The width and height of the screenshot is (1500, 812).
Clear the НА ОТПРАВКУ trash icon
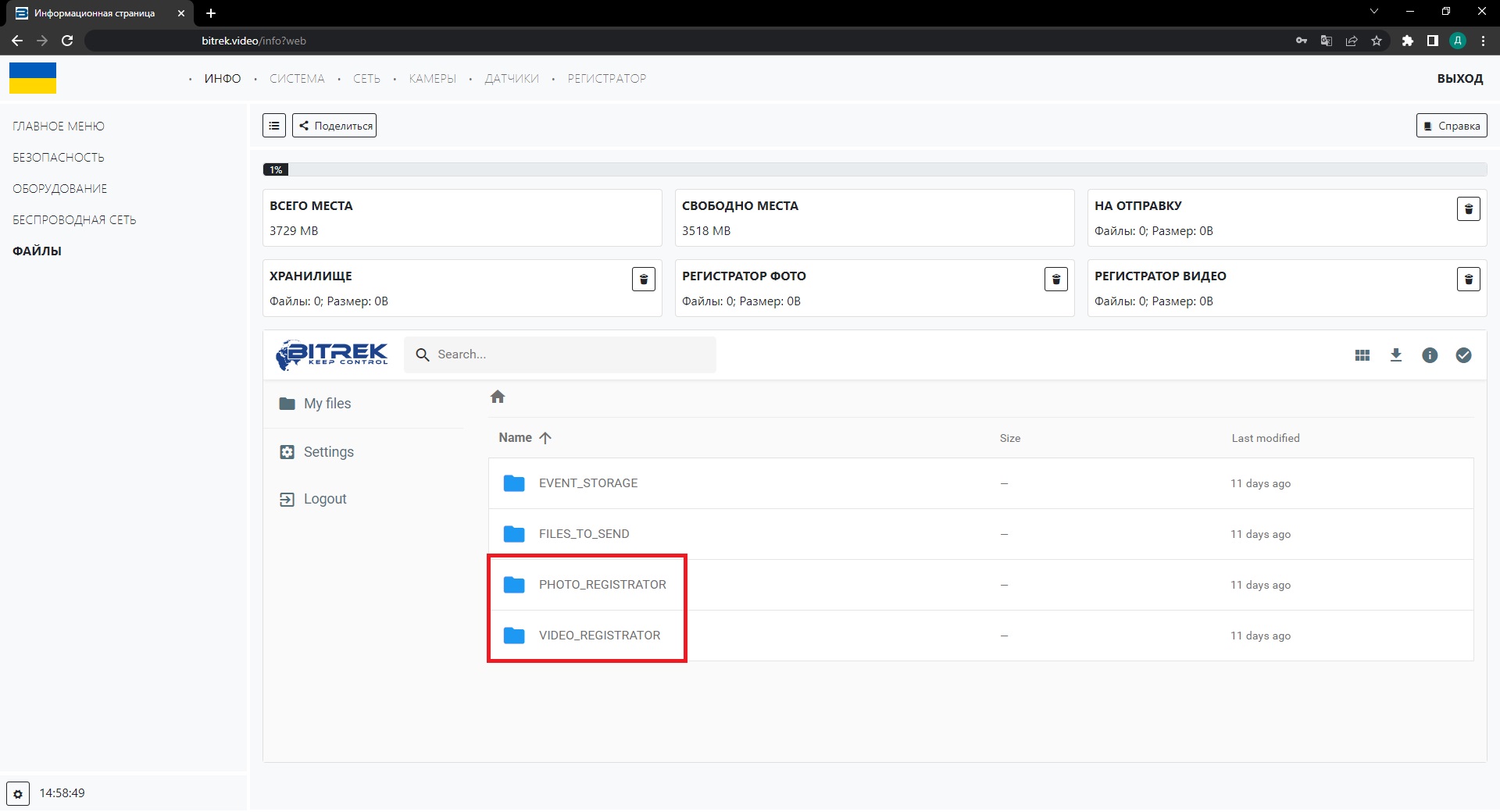coord(1468,209)
